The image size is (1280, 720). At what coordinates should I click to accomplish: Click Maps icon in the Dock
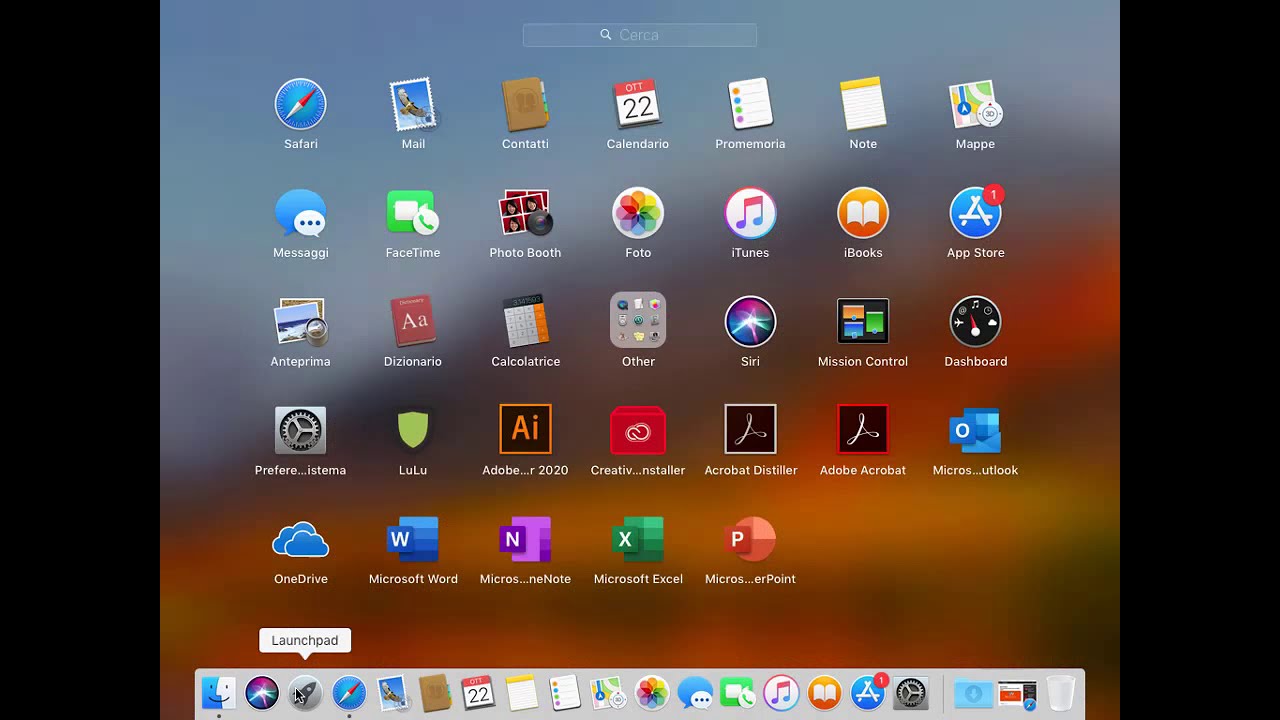pos(608,692)
